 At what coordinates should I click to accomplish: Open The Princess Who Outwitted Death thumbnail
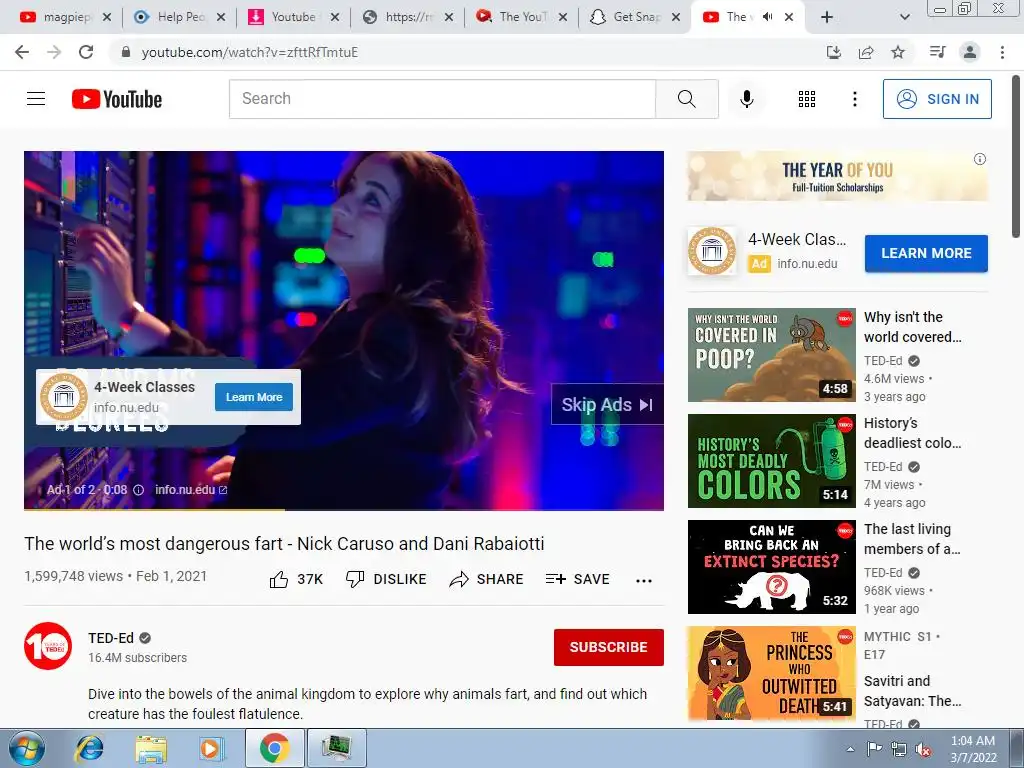click(x=771, y=673)
